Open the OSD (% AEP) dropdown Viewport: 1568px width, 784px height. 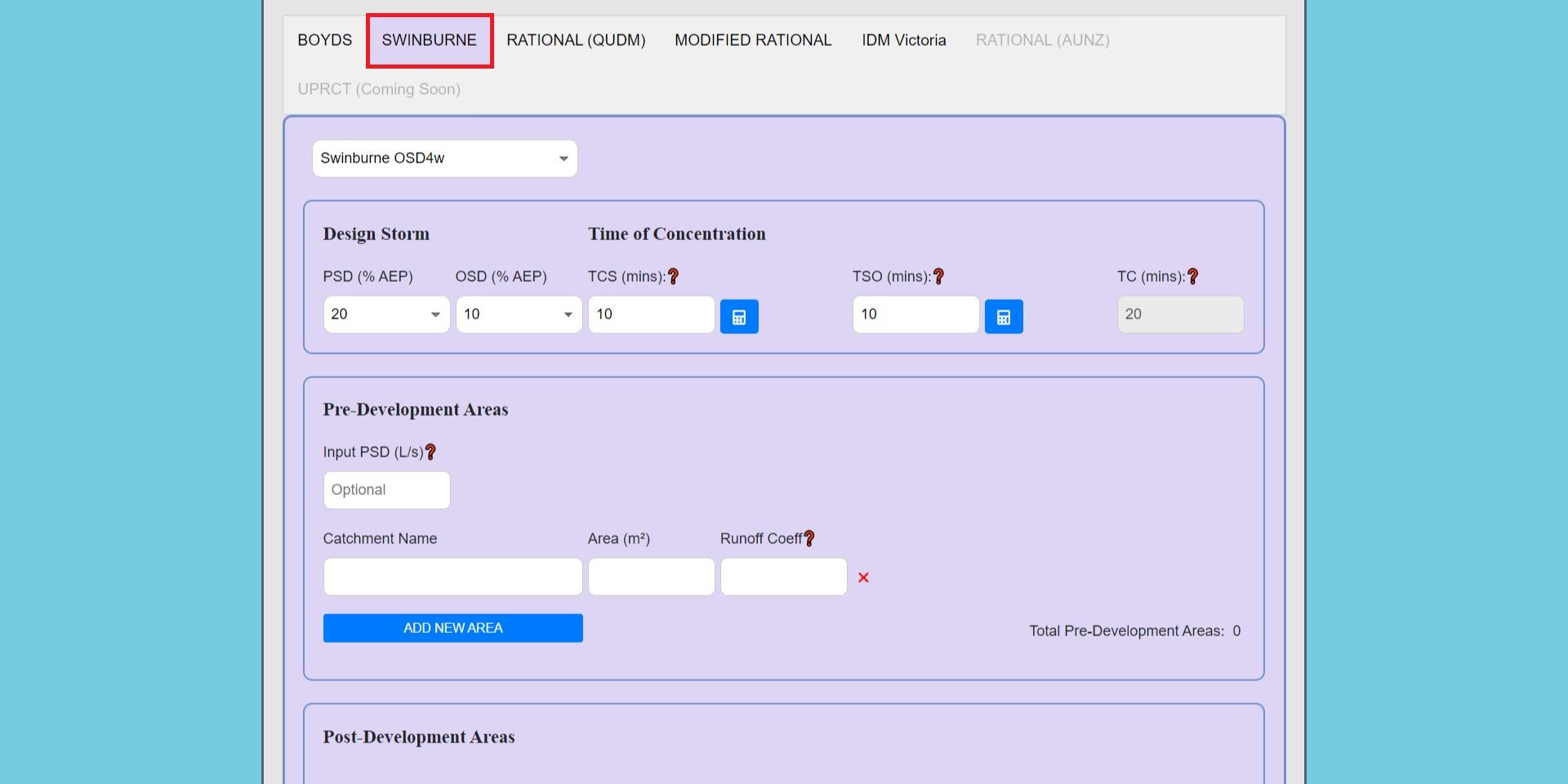point(519,314)
